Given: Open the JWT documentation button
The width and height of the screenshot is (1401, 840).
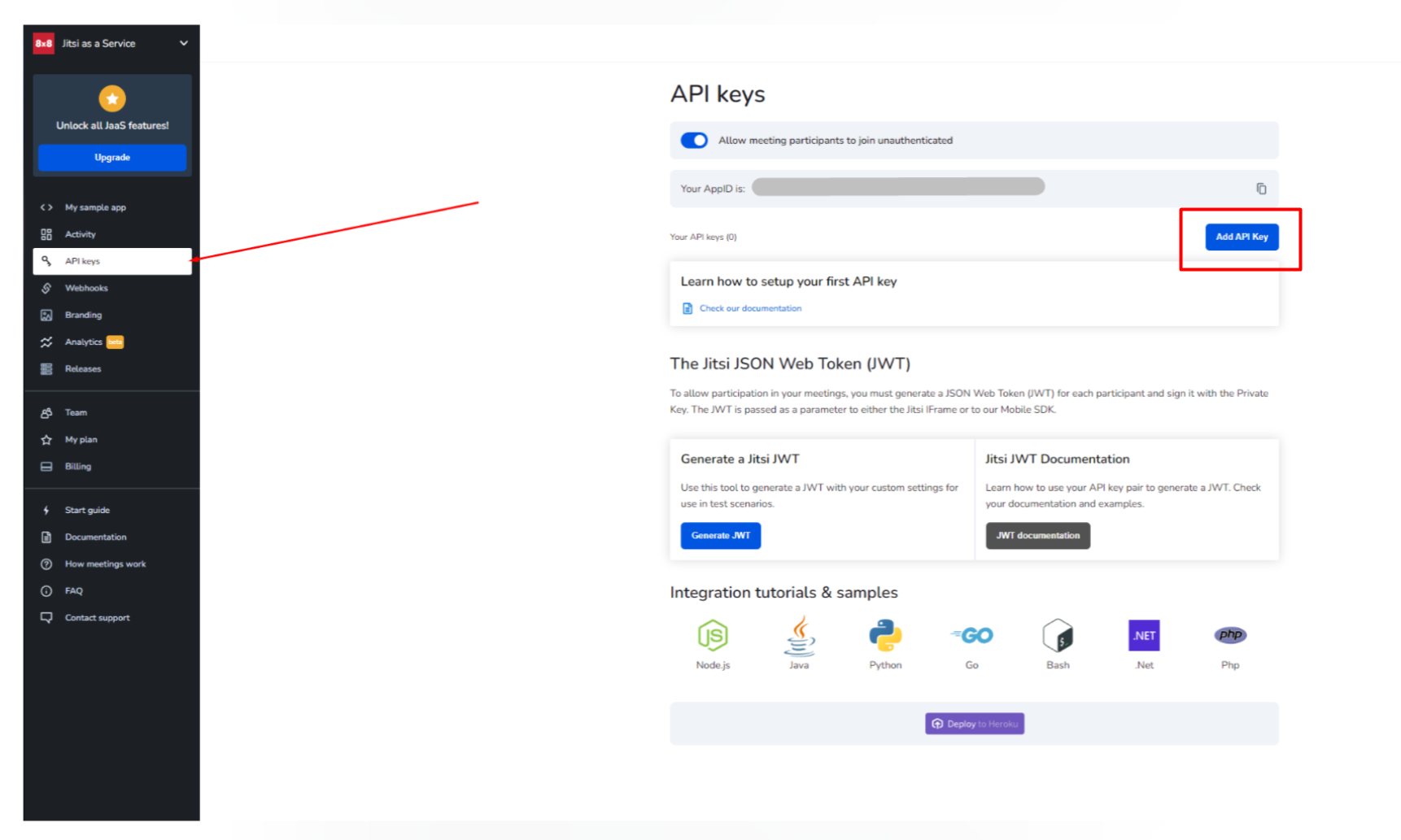Looking at the screenshot, I should pyautogui.click(x=1037, y=536).
